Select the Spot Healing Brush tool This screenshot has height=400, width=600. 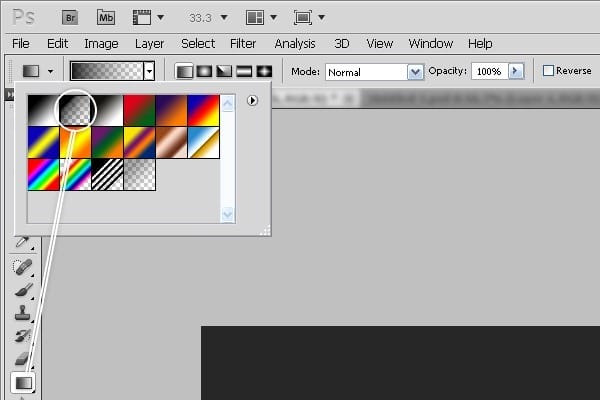23,267
